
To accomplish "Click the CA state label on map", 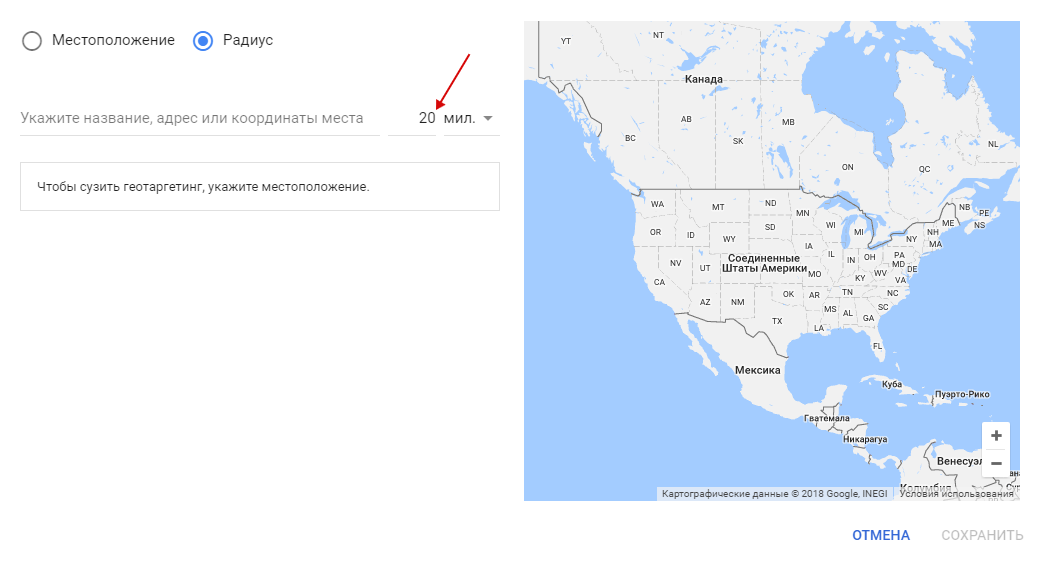I will coord(659,282).
